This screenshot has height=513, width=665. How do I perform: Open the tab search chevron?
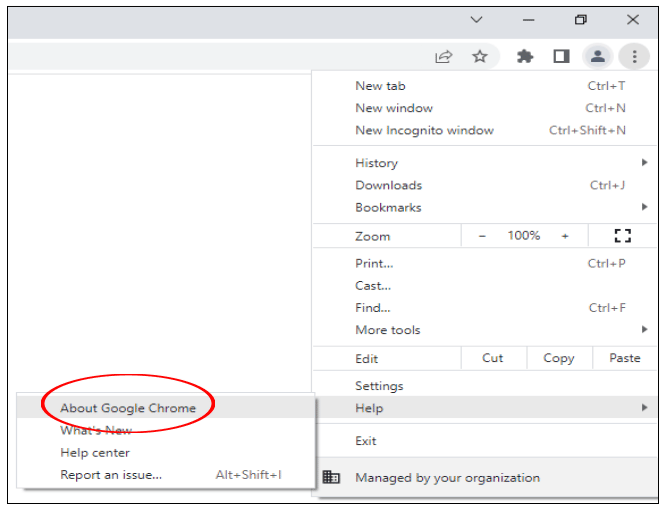476,20
